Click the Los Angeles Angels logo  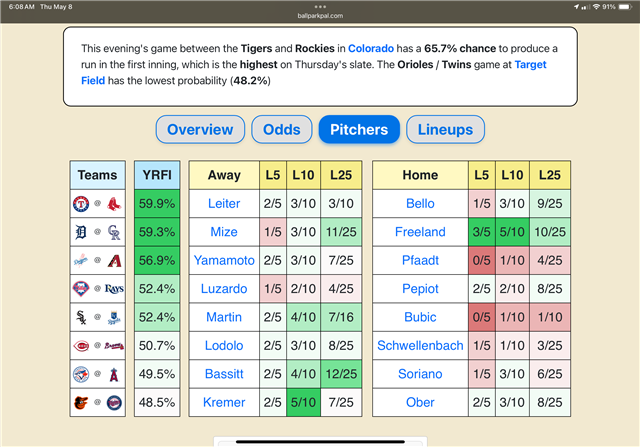[114, 374]
